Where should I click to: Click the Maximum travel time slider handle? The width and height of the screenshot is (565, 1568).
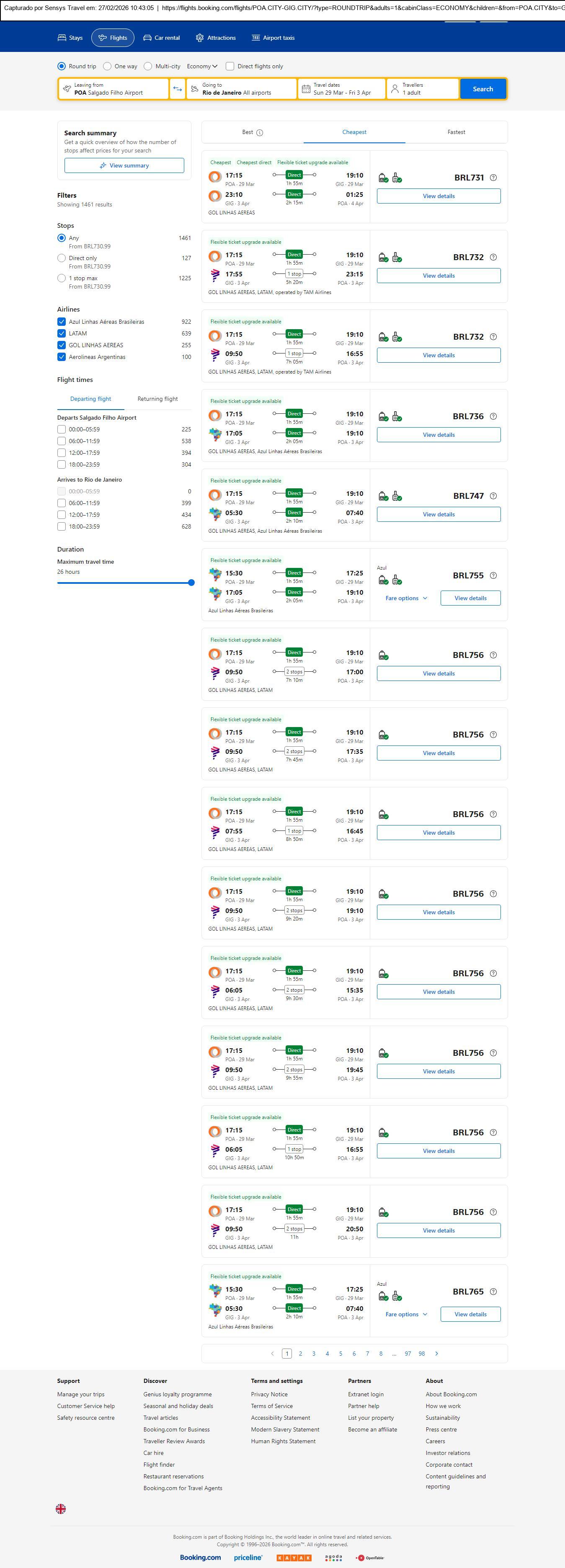(x=191, y=583)
